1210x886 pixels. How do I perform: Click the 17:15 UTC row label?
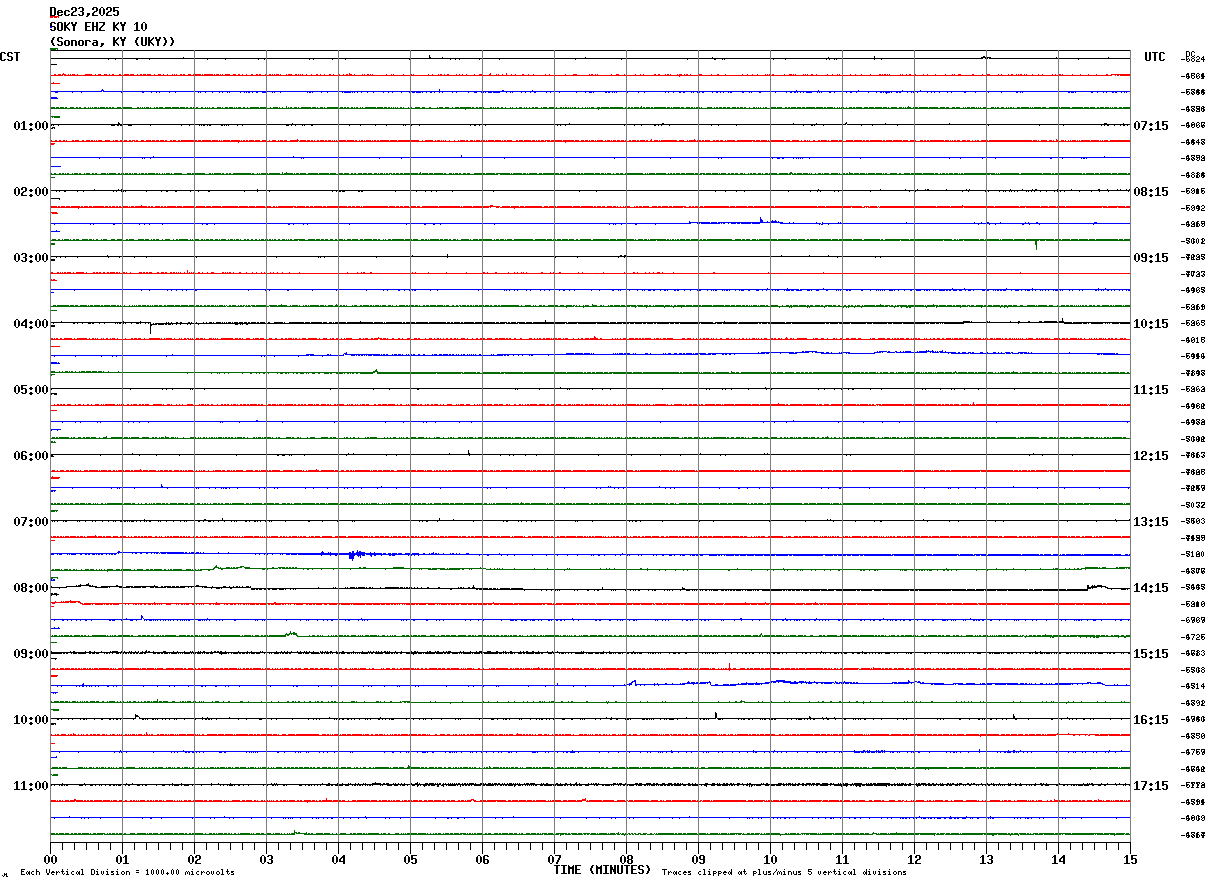click(1151, 786)
